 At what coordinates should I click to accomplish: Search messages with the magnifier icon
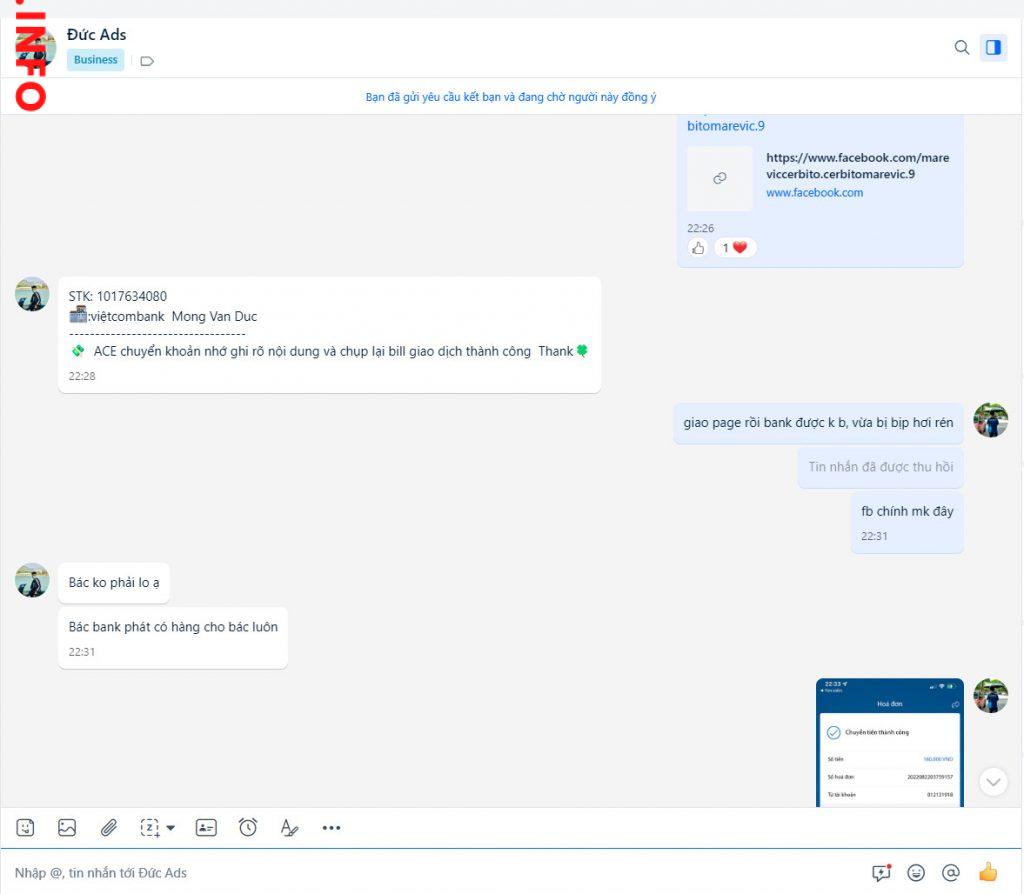[x=962, y=47]
